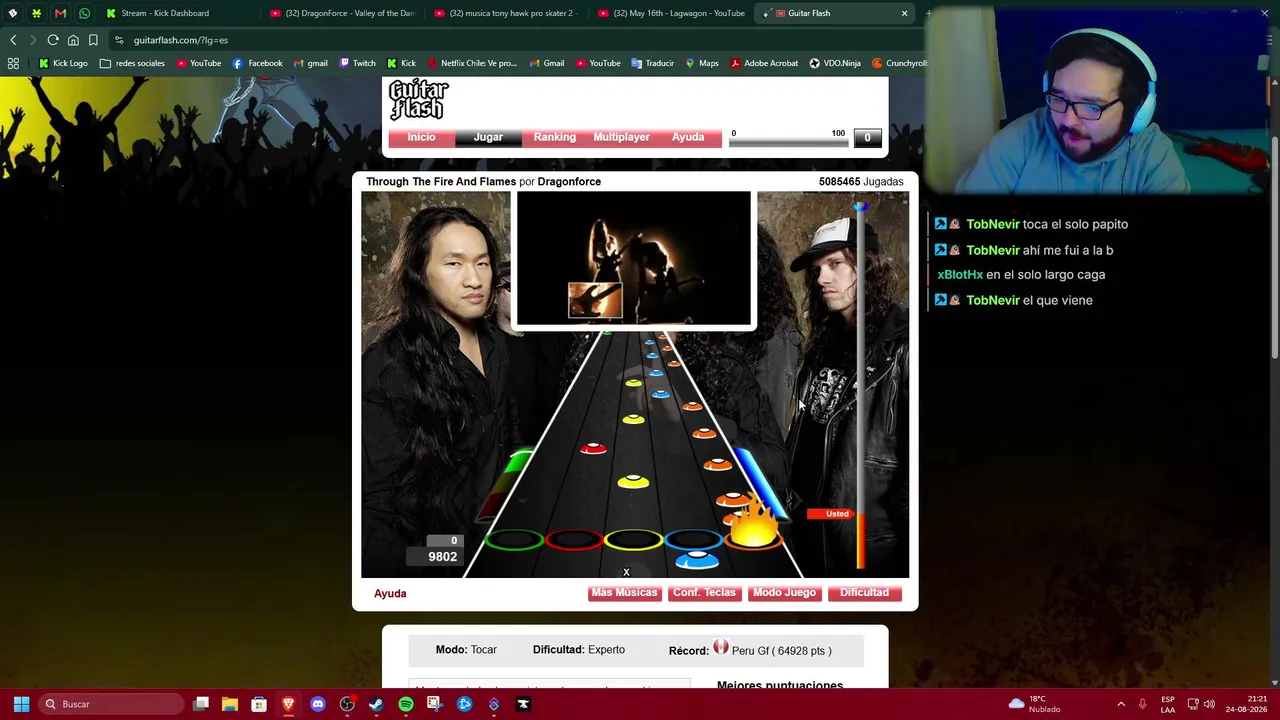This screenshot has height=720, width=1280.
Task: Open Maps bookmark
Action: tap(701, 63)
